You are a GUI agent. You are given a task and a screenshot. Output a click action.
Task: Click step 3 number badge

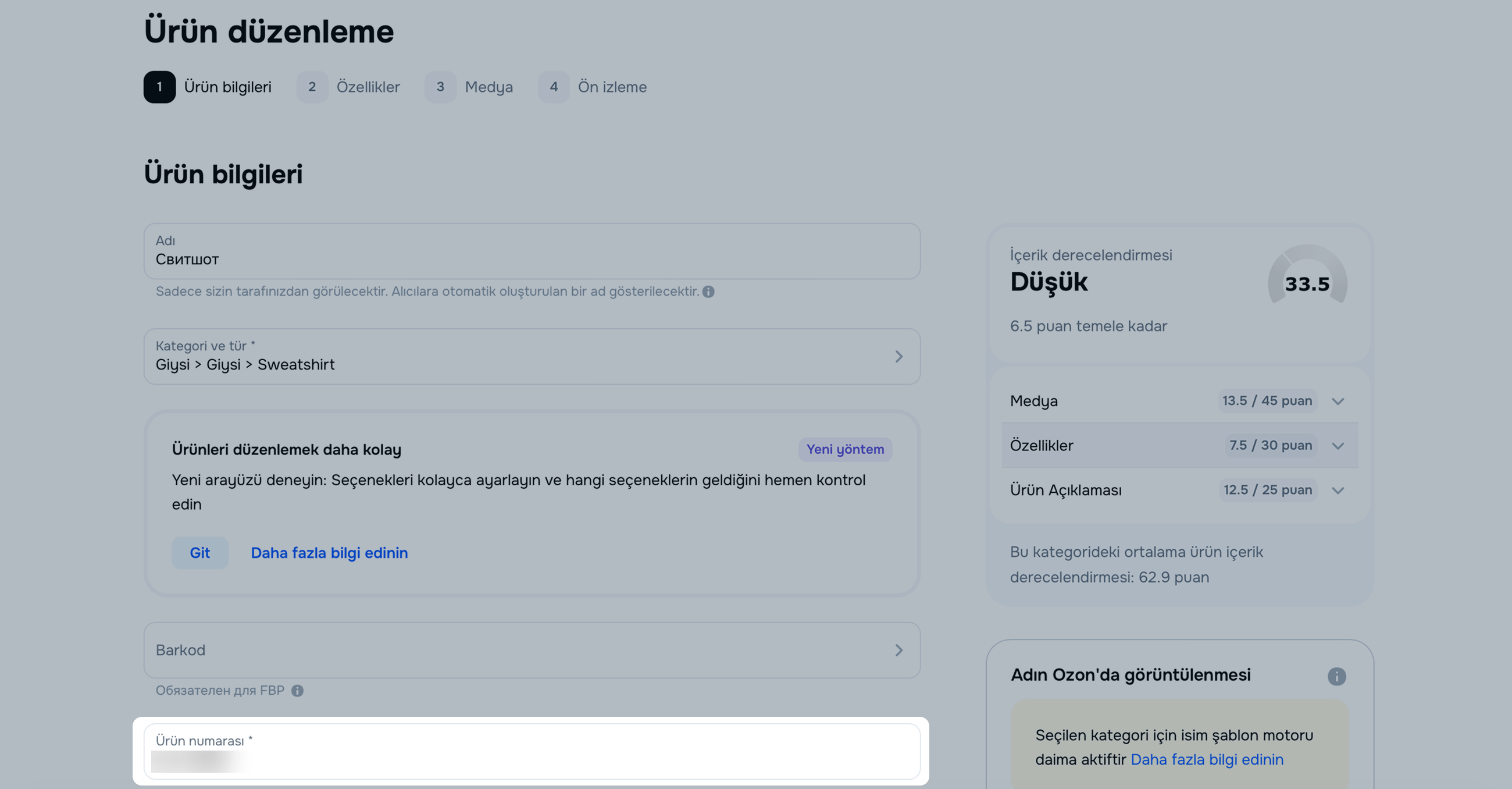tap(440, 87)
